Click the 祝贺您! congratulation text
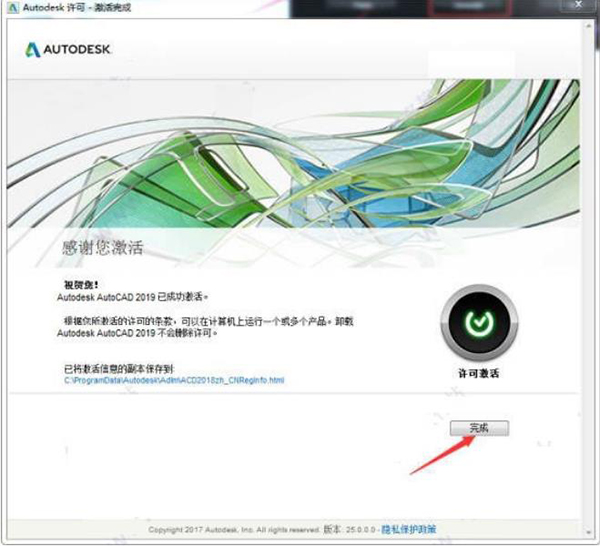This screenshot has width=600, height=546. tap(81, 285)
